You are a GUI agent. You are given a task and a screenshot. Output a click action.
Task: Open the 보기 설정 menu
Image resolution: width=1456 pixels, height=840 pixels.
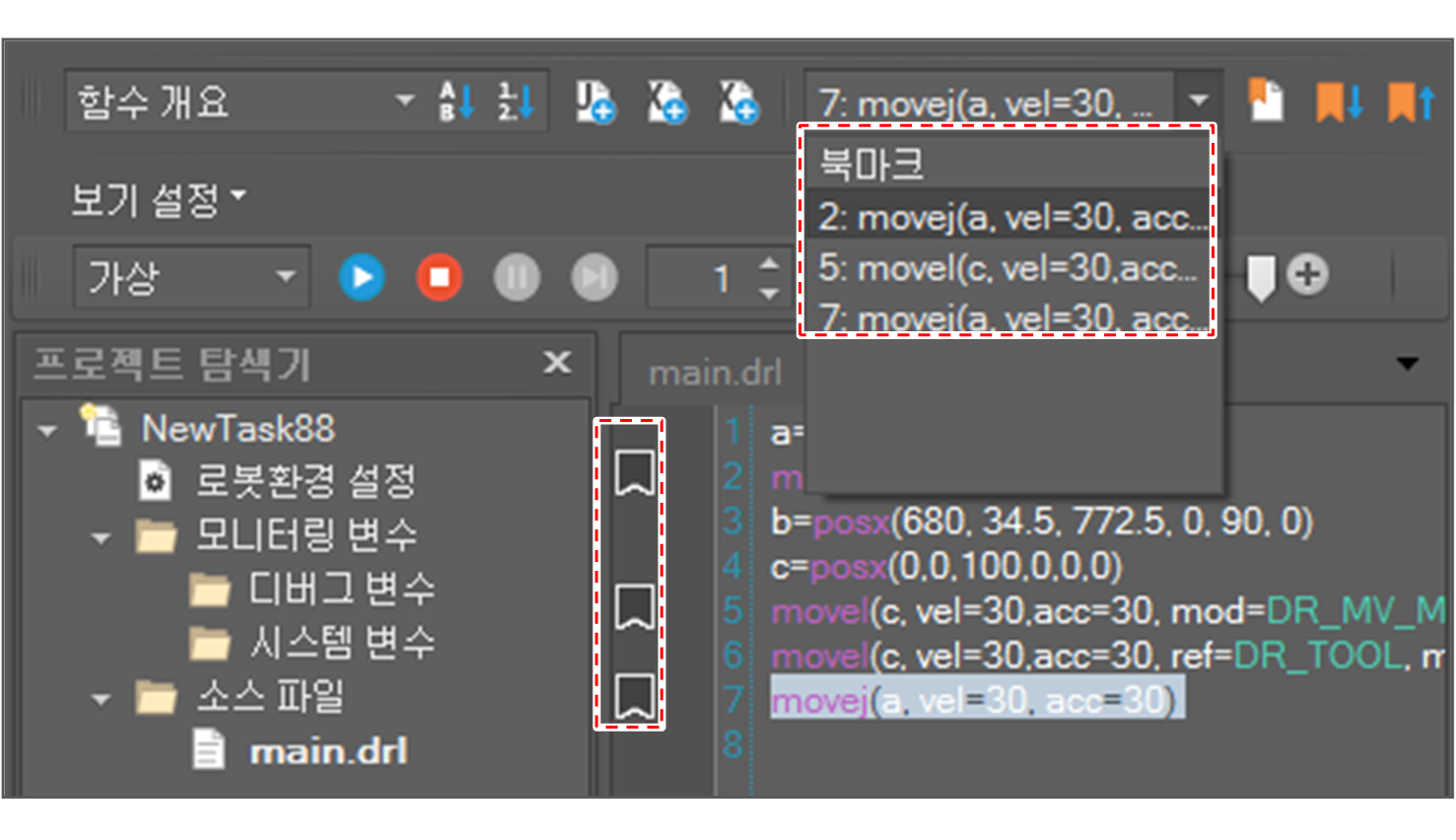[x=158, y=200]
